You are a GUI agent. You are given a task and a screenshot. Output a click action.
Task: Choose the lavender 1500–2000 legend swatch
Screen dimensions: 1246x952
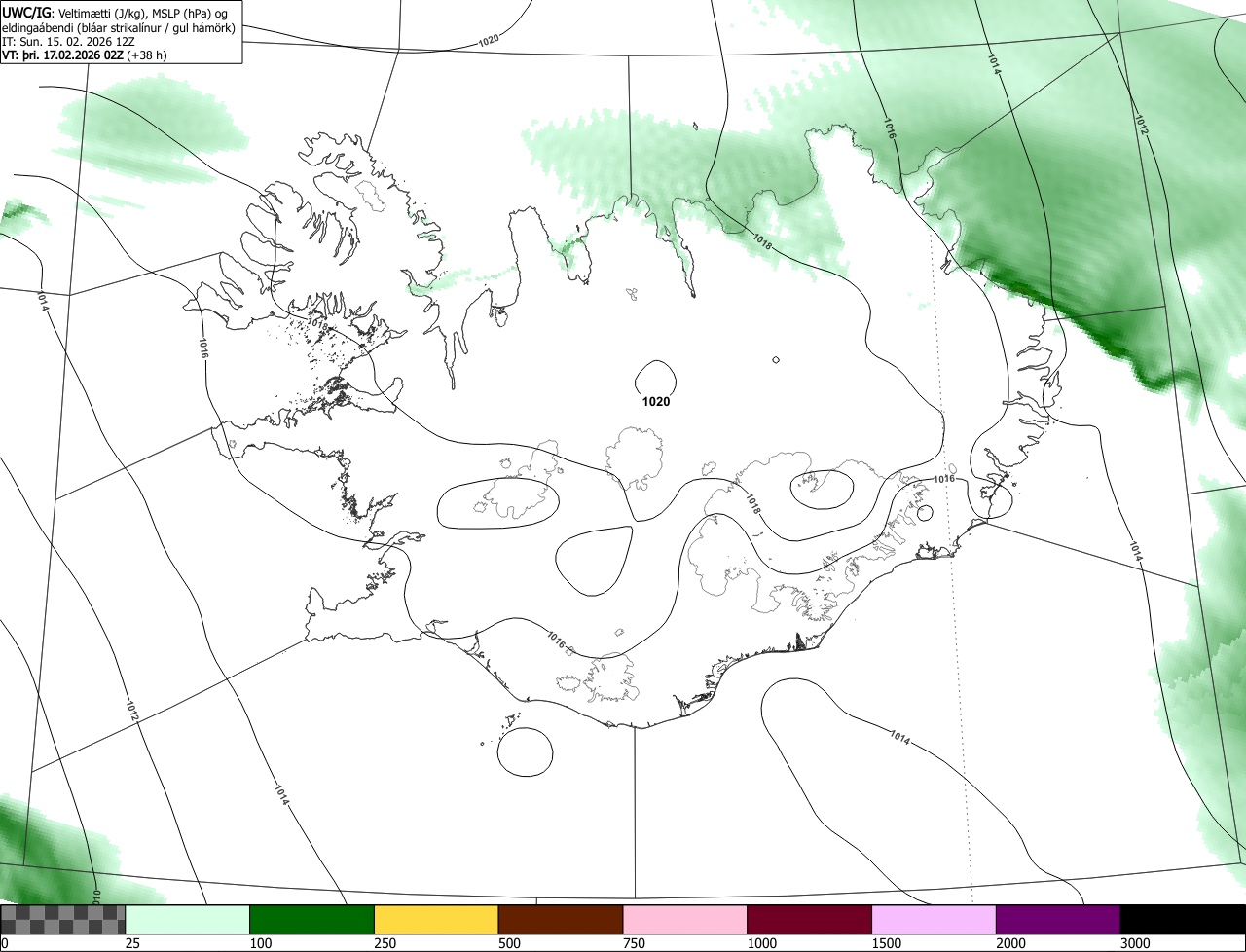coord(934,920)
